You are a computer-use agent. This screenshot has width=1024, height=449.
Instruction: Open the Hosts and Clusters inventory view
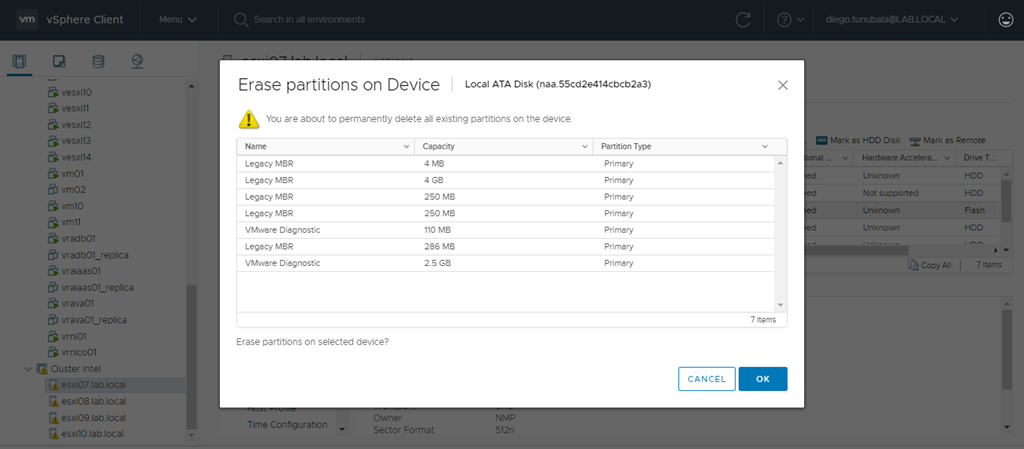point(19,62)
